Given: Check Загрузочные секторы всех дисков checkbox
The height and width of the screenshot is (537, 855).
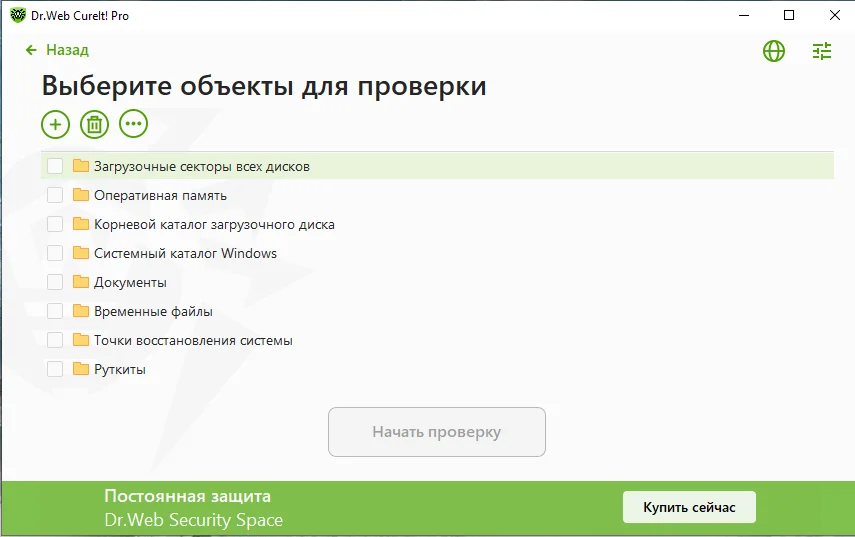Looking at the screenshot, I should [55, 166].
